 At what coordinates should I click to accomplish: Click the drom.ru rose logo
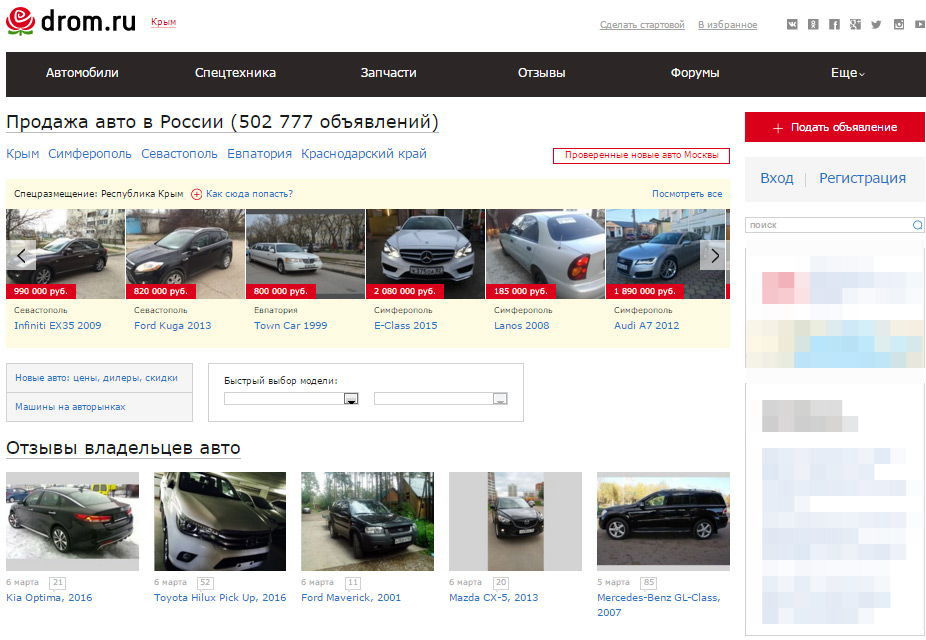tap(20, 21)
